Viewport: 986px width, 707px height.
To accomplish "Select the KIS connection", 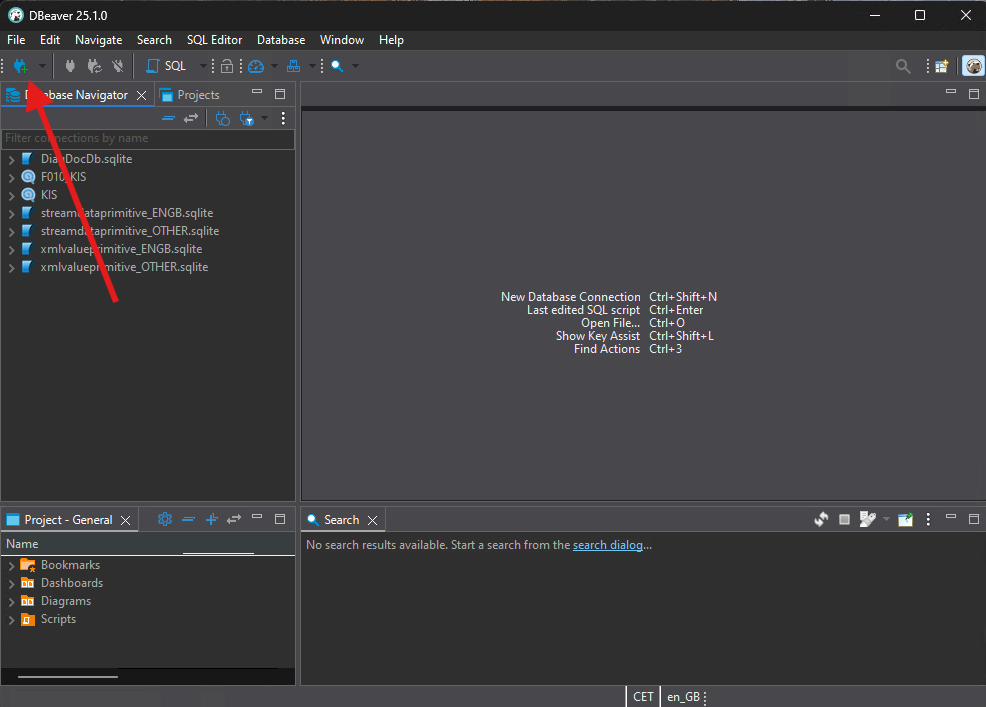I will pyautogui.click(x=49, y=195).
